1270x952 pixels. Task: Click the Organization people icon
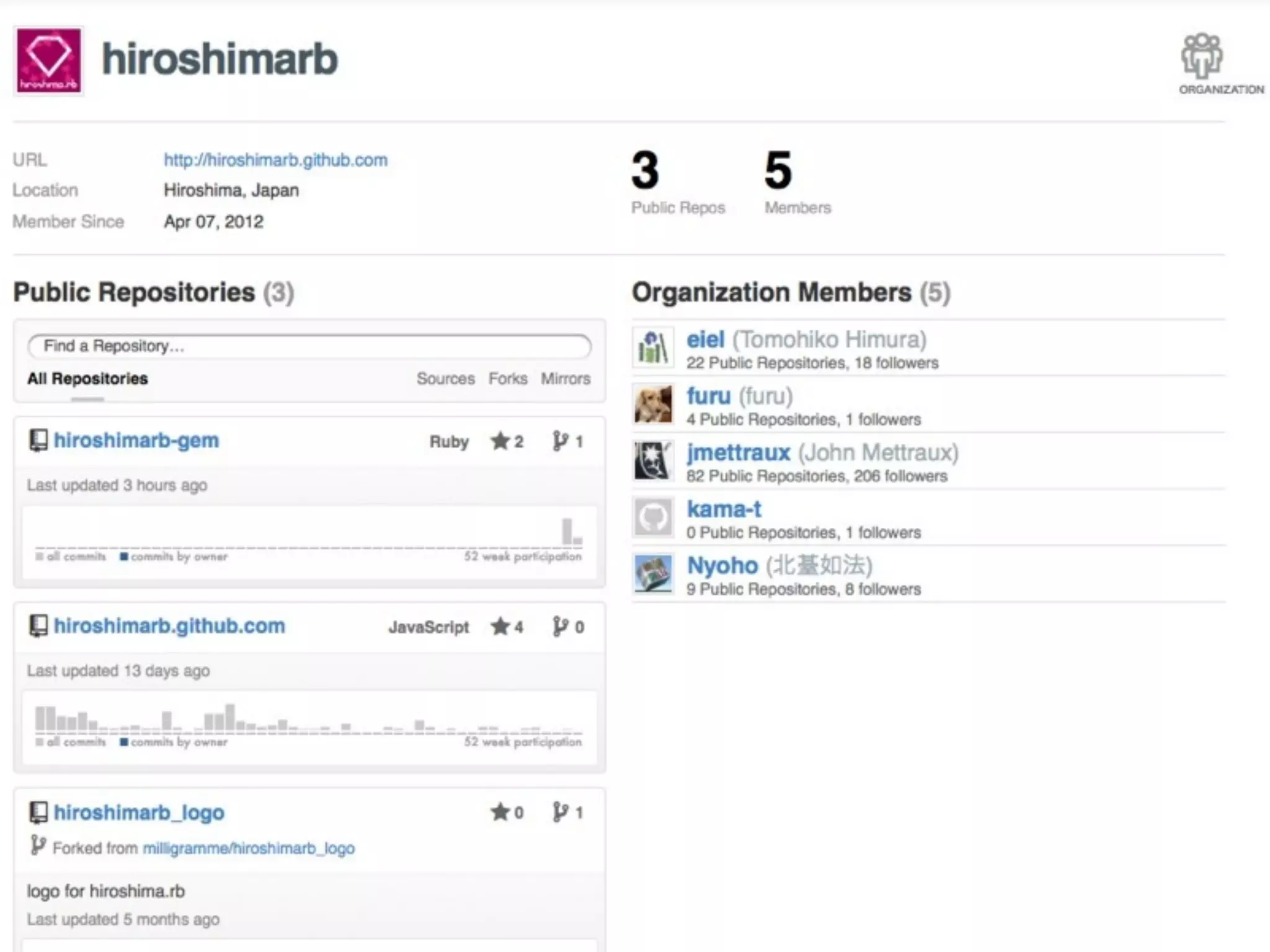pyautogui.click(x=1201, y=57)
